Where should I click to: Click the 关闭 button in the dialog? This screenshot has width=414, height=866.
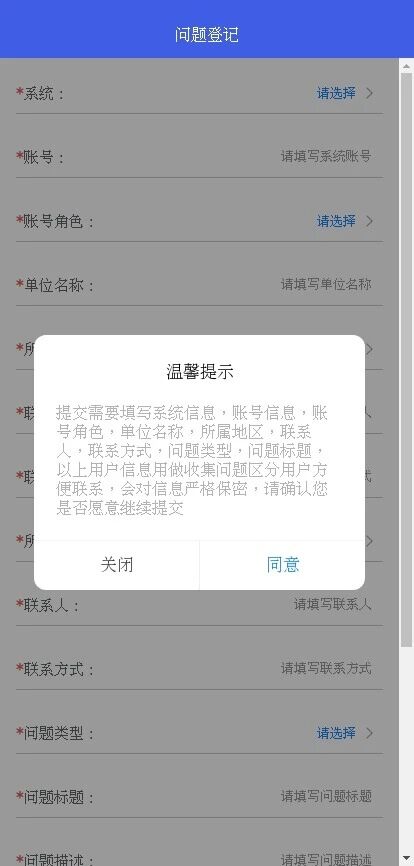[116, 565]
